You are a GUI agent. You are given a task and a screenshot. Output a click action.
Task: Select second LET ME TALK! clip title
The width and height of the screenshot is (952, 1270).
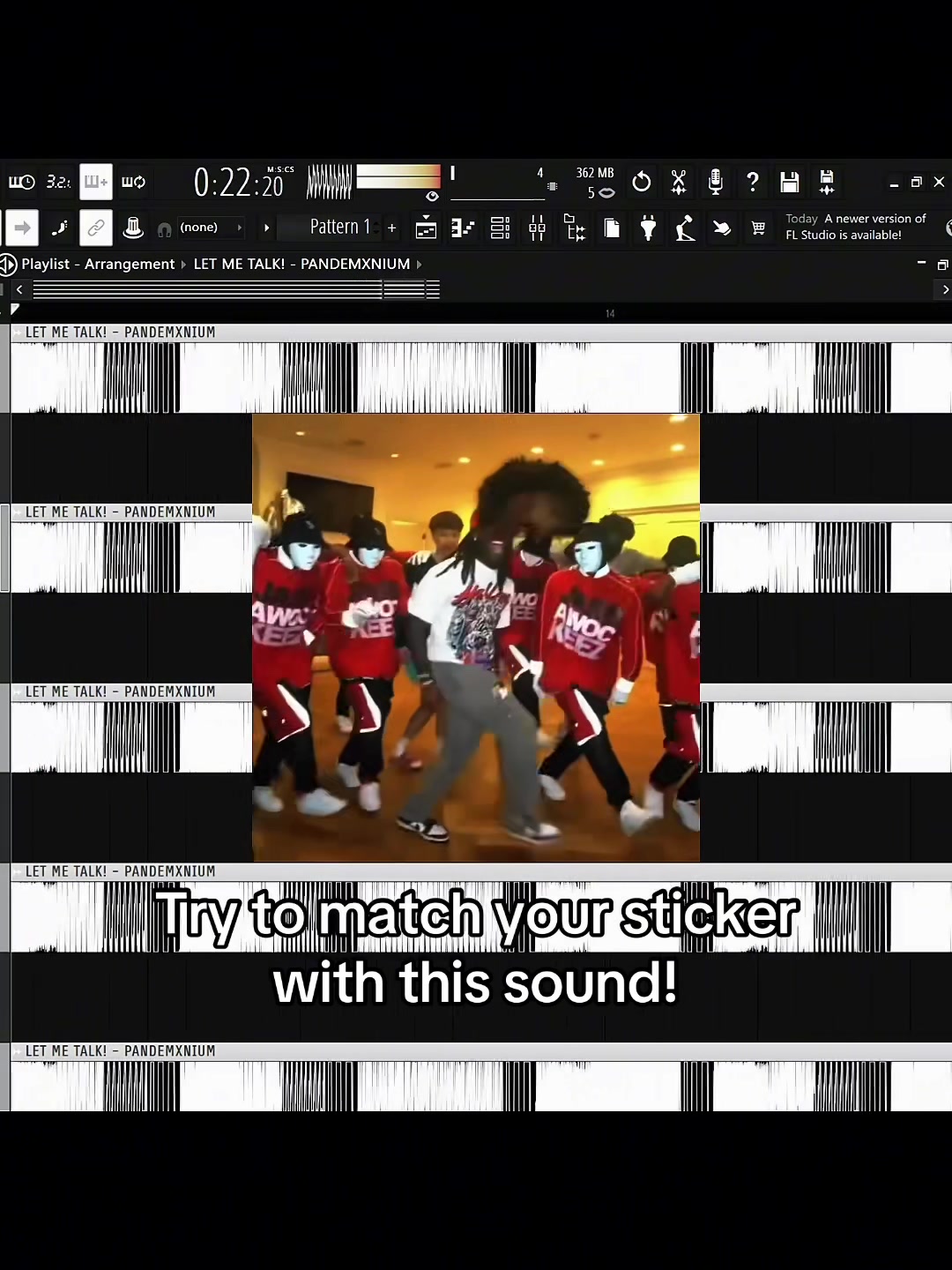tap(120, 512)
